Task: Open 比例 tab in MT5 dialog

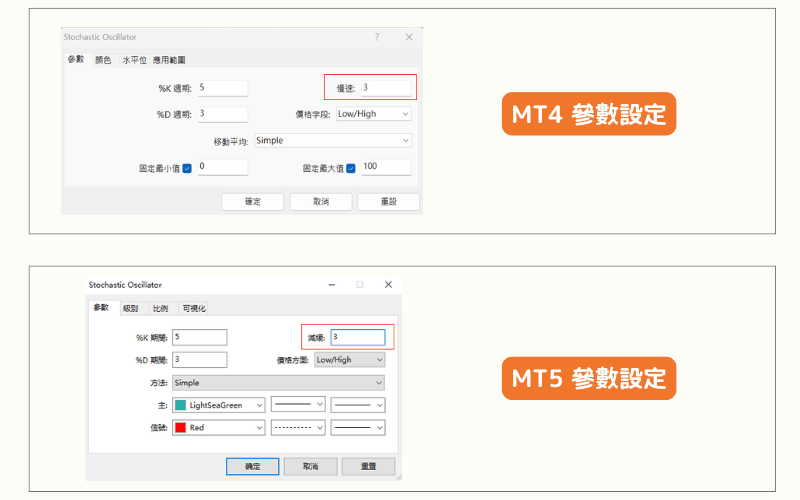Action: coord(160,308)
